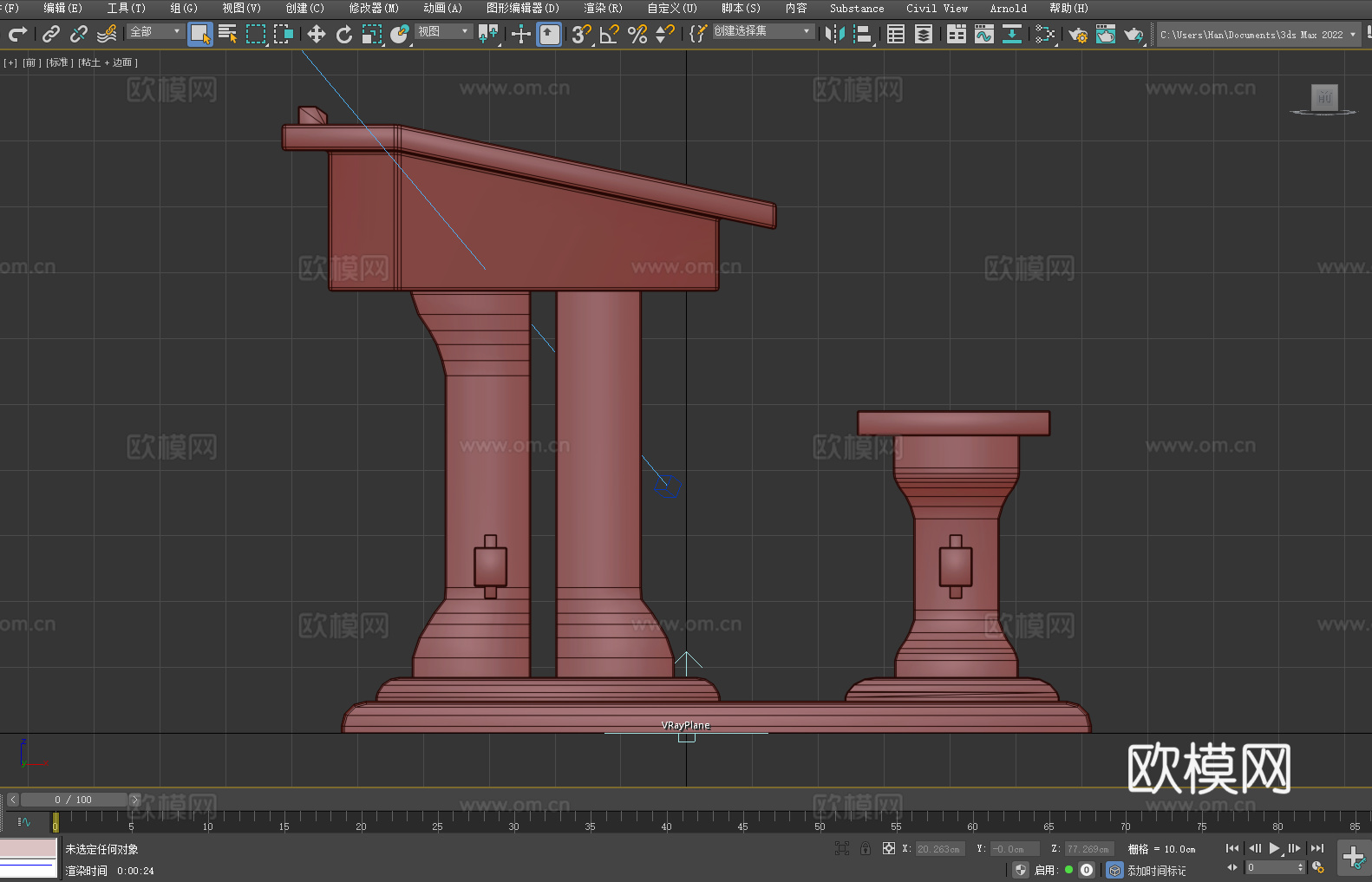Open 创建选择集 named selection dropdown

763,31
